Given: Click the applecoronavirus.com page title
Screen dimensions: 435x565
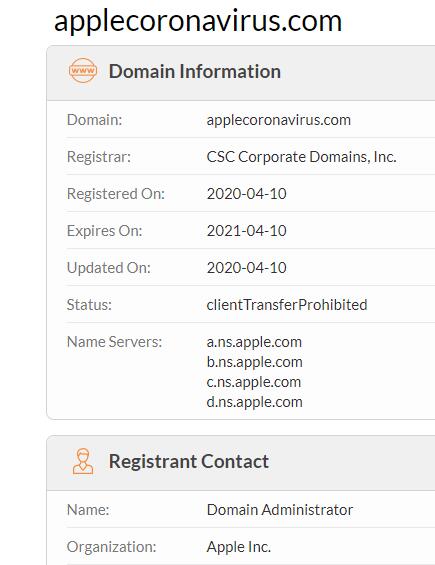Looking at the screenshot, I should 198,21.
